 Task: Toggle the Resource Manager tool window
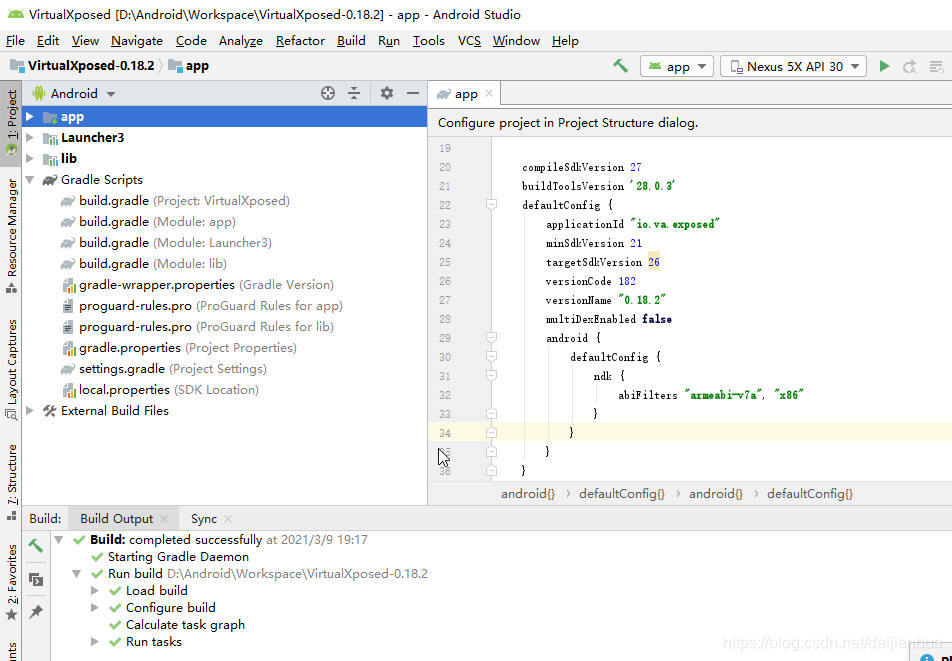tap(11, 236)
